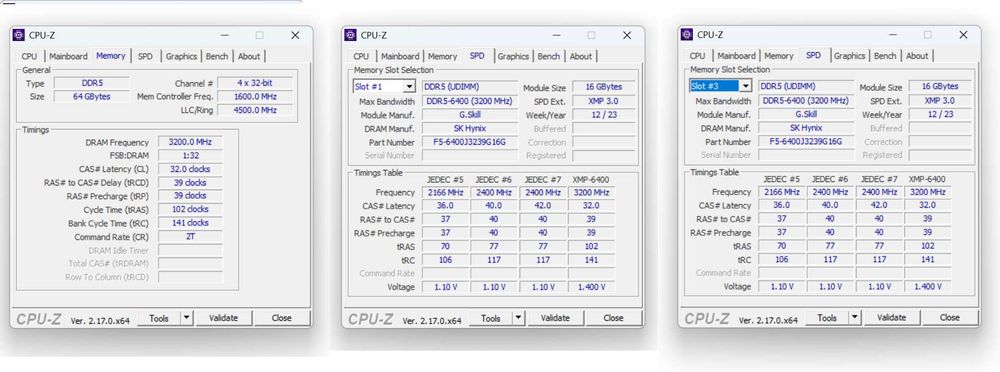Click XMP-6400 frequency 3200 MHz in right window
Screen dimensions: 1000x372
[927, 192]
